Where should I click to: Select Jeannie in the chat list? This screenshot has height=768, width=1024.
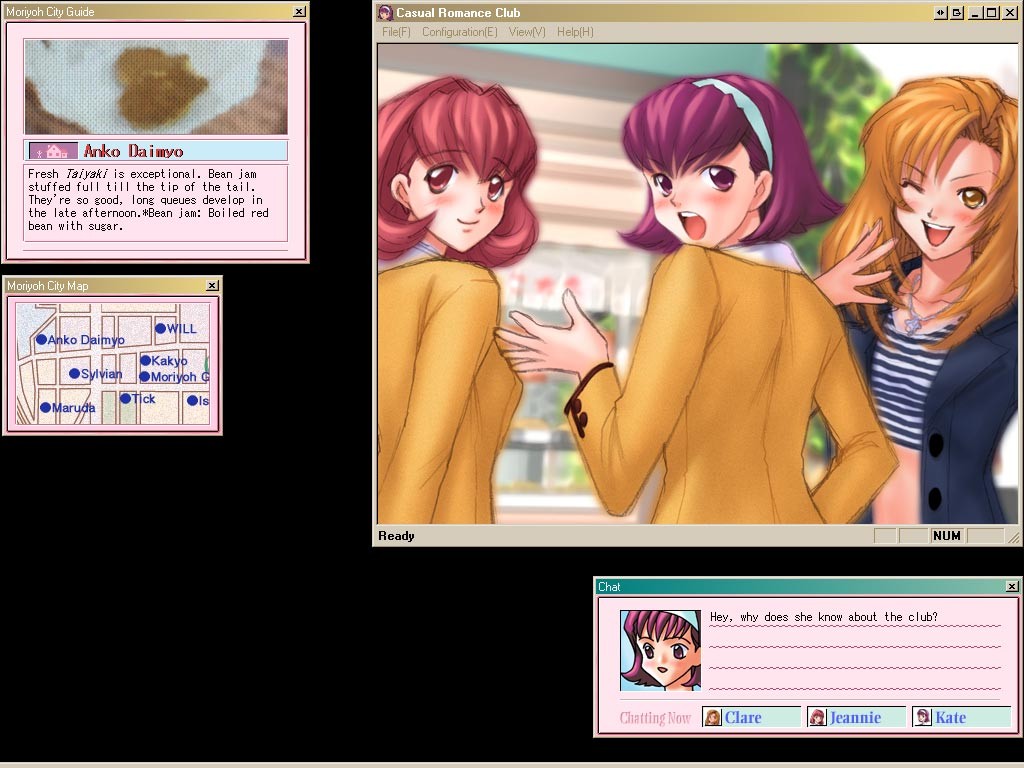click(856, 717)
